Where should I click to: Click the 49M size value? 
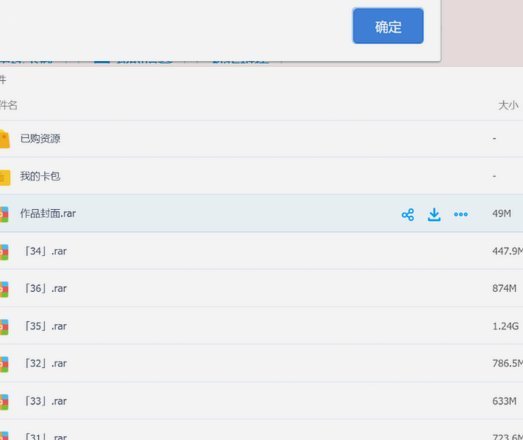(x=502, y=213)
